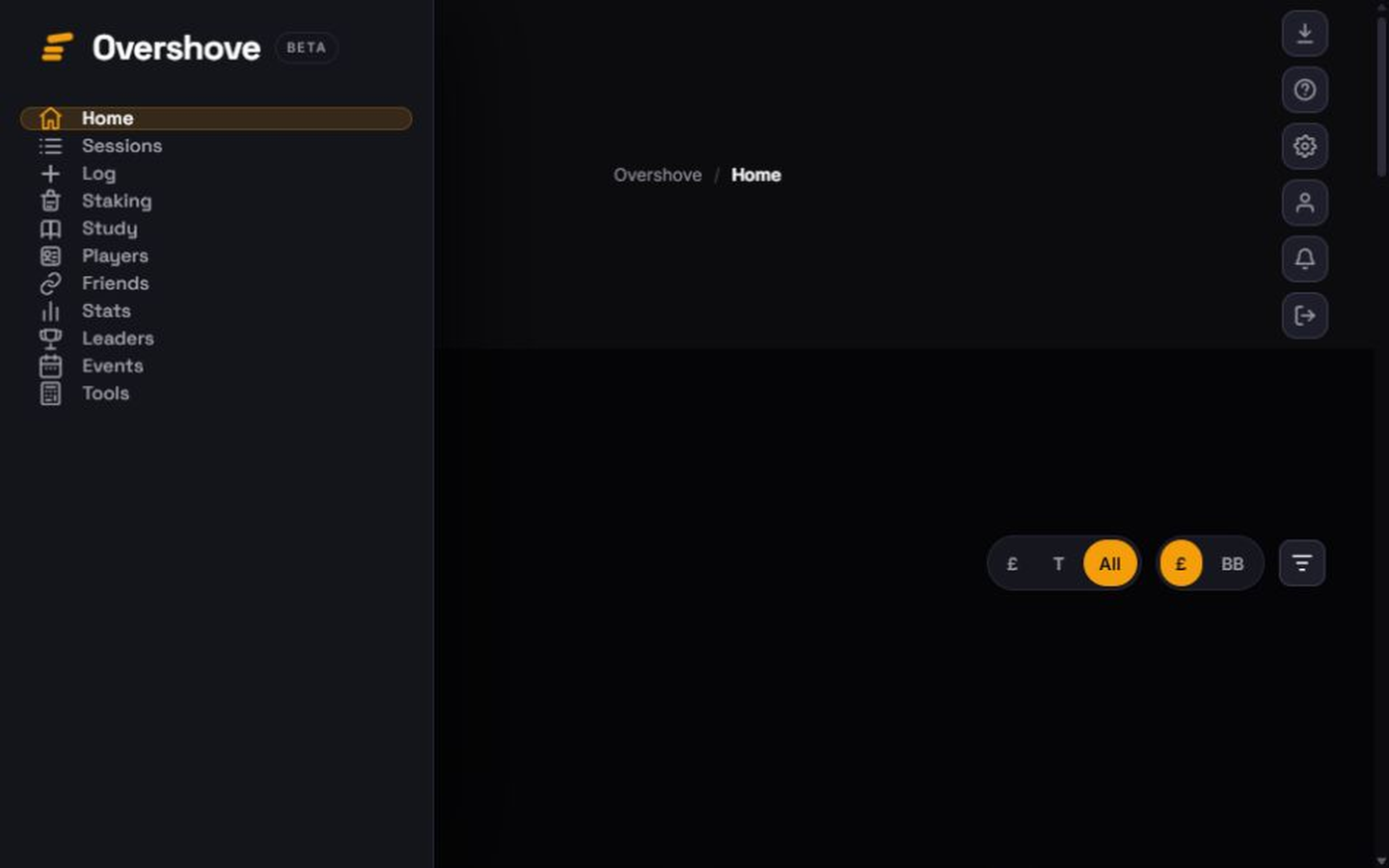Click the Overshove logo icon
1389x868 pixels.
58,47
